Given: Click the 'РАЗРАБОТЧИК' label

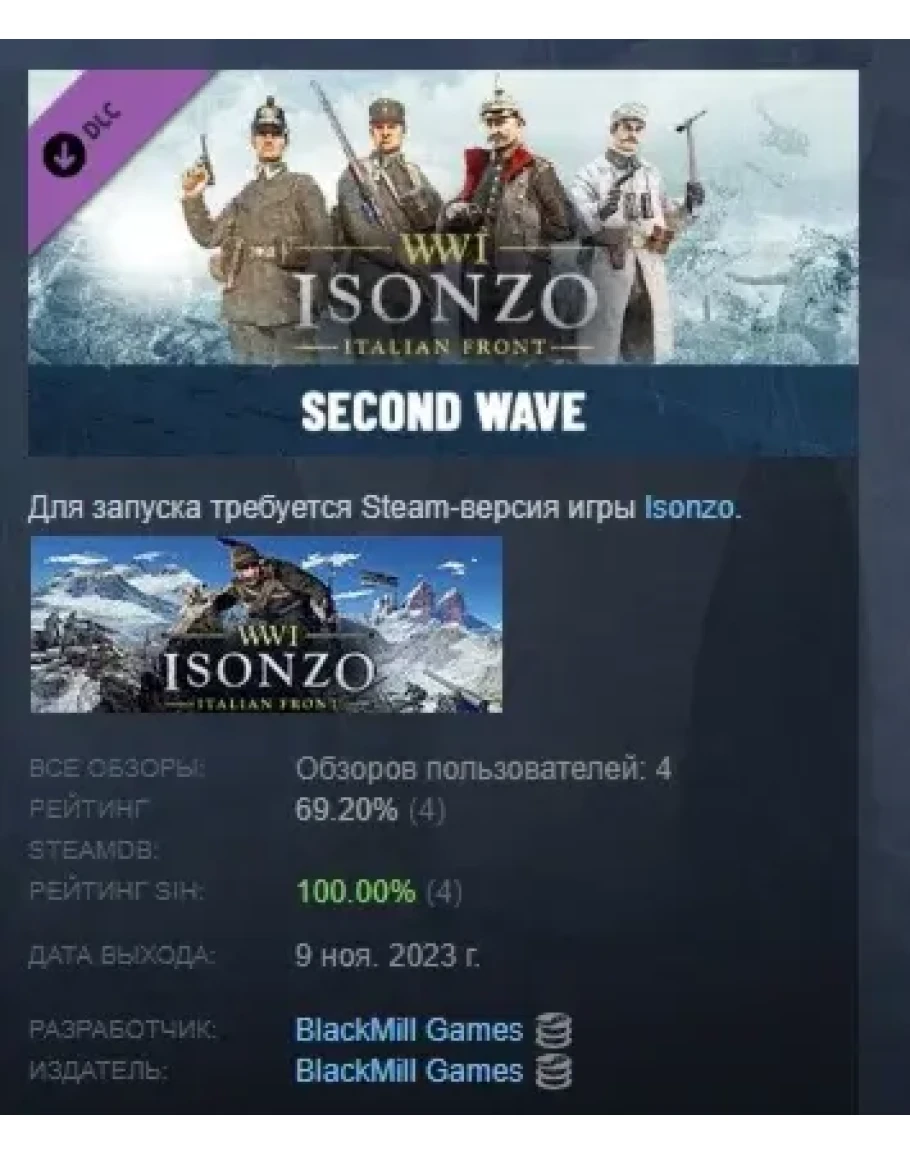Looking at the screenshot, I should pos(123,1029).
